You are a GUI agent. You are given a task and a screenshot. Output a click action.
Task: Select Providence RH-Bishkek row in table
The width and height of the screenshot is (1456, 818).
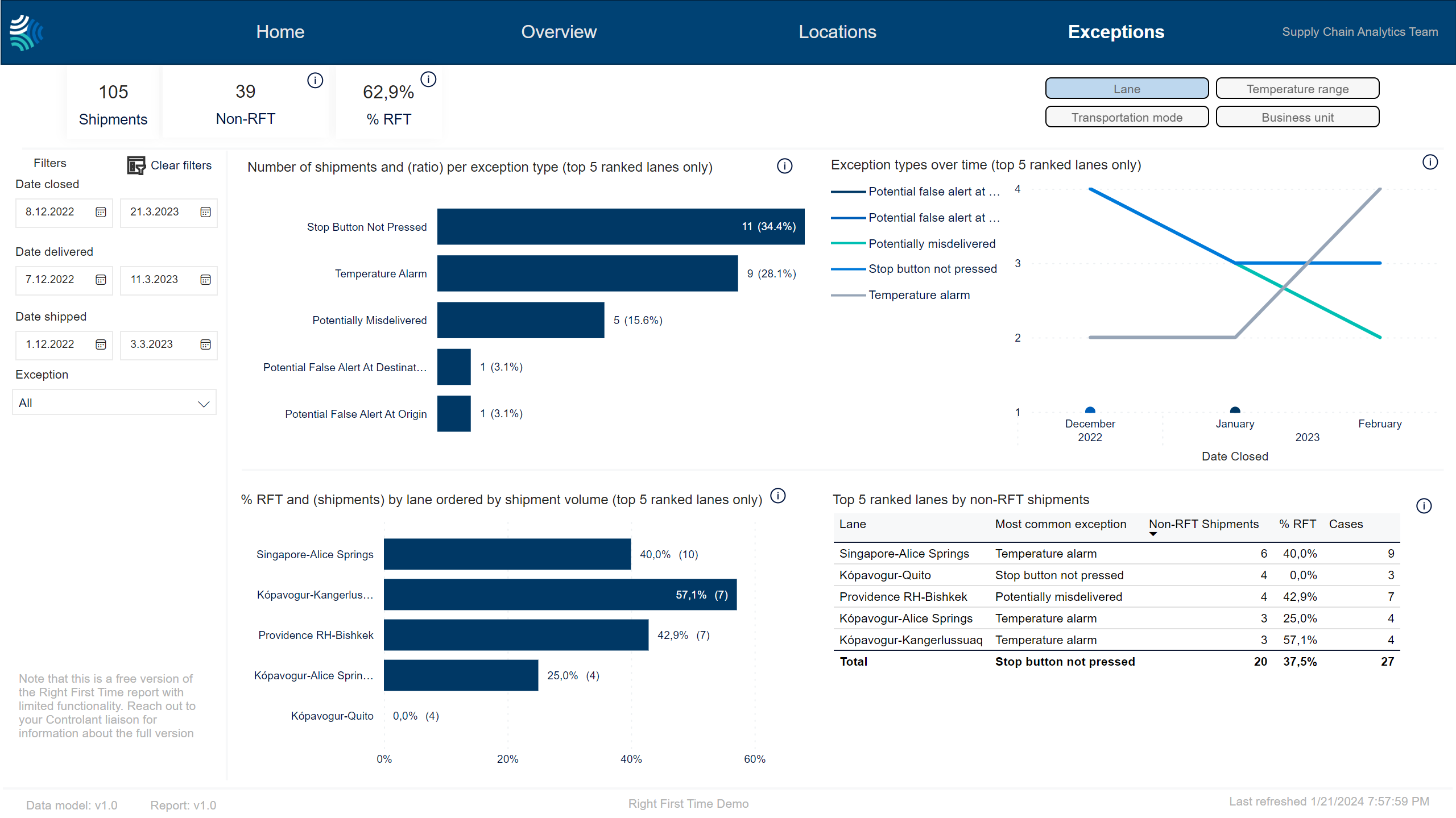[1116, 597]
